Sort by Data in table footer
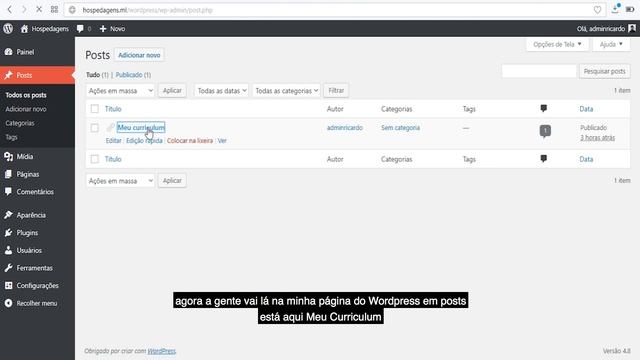Image resolution: width=640 pixels, height=360 pixels. [586, 159]
